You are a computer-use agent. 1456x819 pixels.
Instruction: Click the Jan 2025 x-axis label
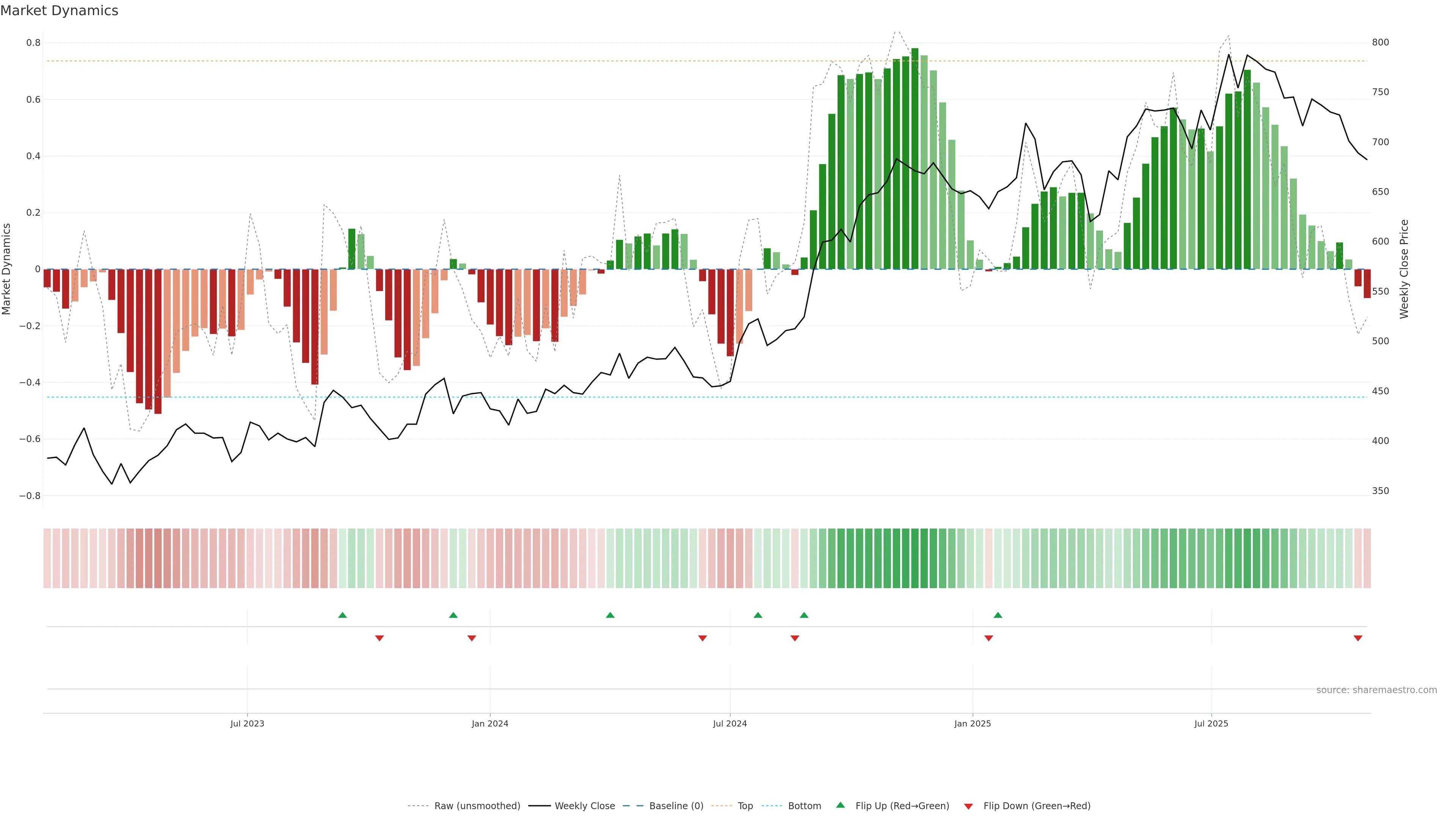[972, 723]
